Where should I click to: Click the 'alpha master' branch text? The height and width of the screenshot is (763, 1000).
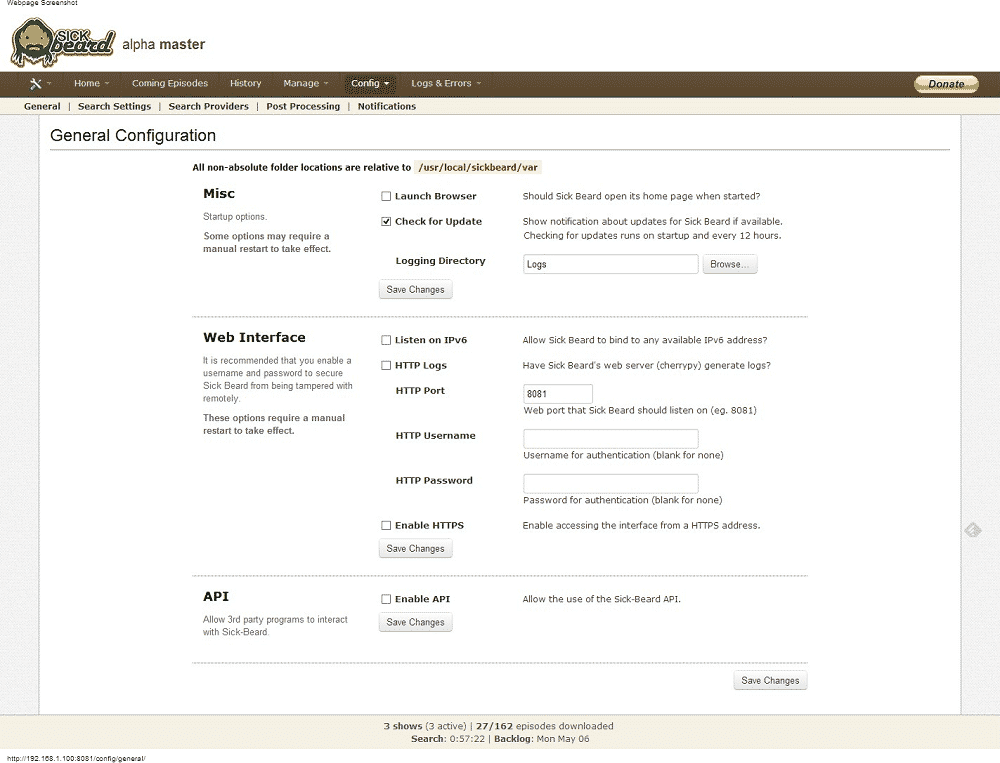click(163, 45)
